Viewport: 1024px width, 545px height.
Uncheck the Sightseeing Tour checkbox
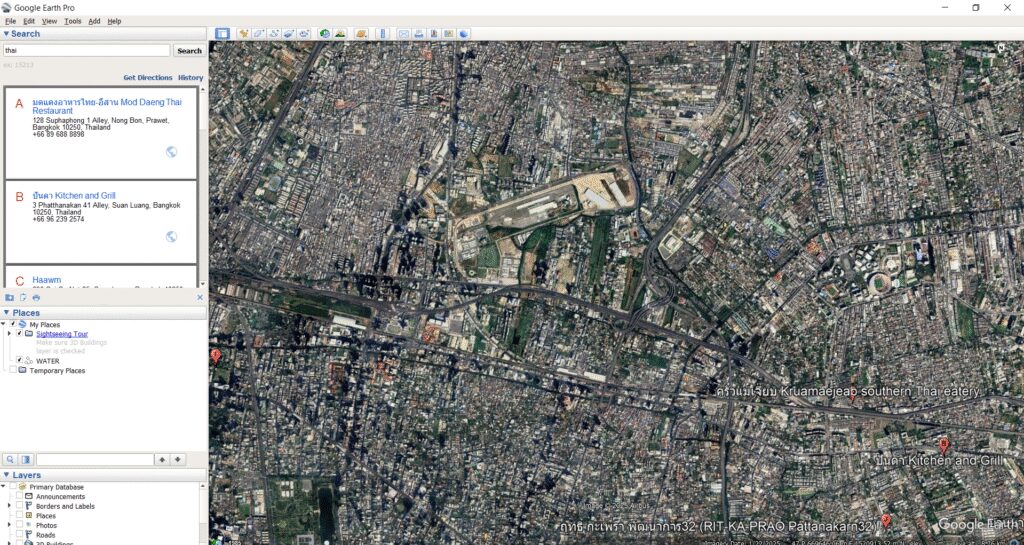coord(20,334)
